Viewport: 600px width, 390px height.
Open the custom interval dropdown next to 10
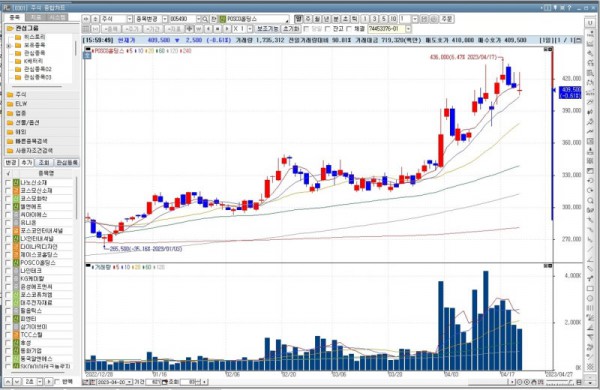415,19
